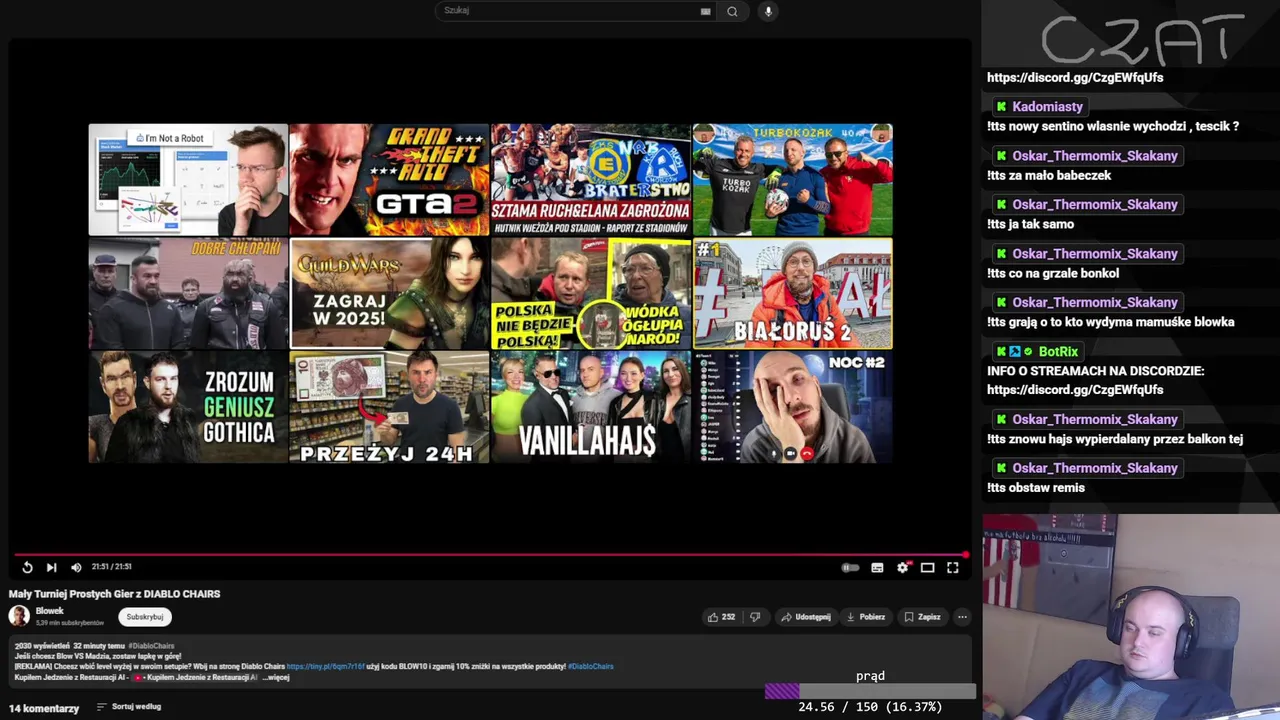The width and height of the screenshot is (1280, 720).
Task: Click the discord link in BotRix message
Action: pyautogui.click(x=1075, y=389)
